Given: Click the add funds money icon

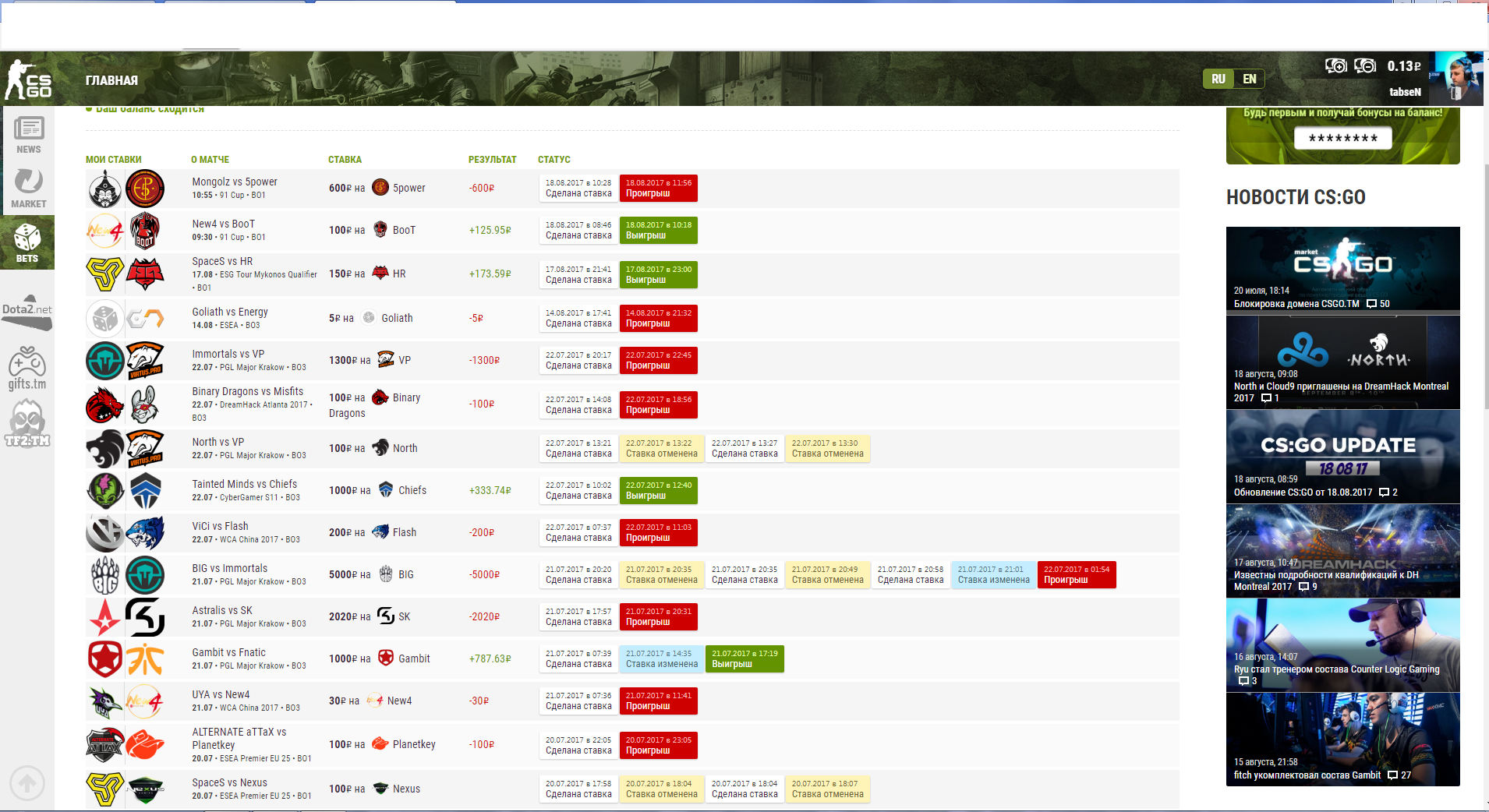Looking at the screenshot, I should [x=1336, y=66].
